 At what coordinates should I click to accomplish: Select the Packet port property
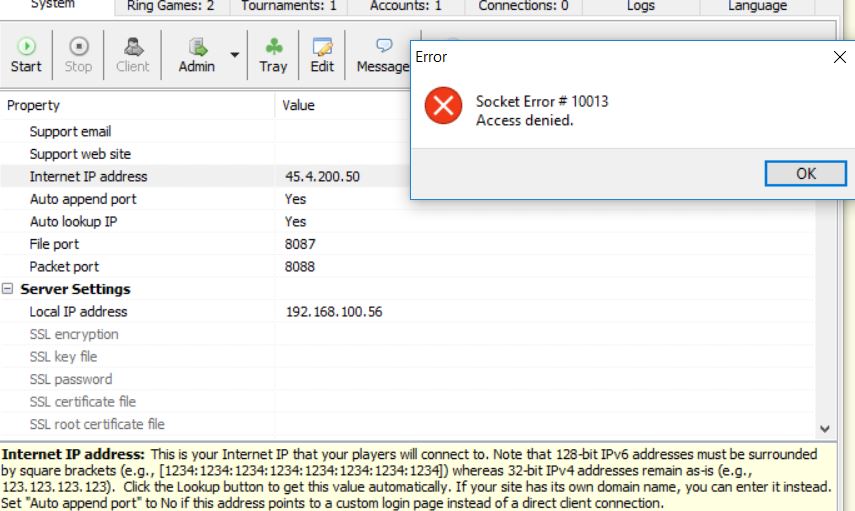(64, 267)
